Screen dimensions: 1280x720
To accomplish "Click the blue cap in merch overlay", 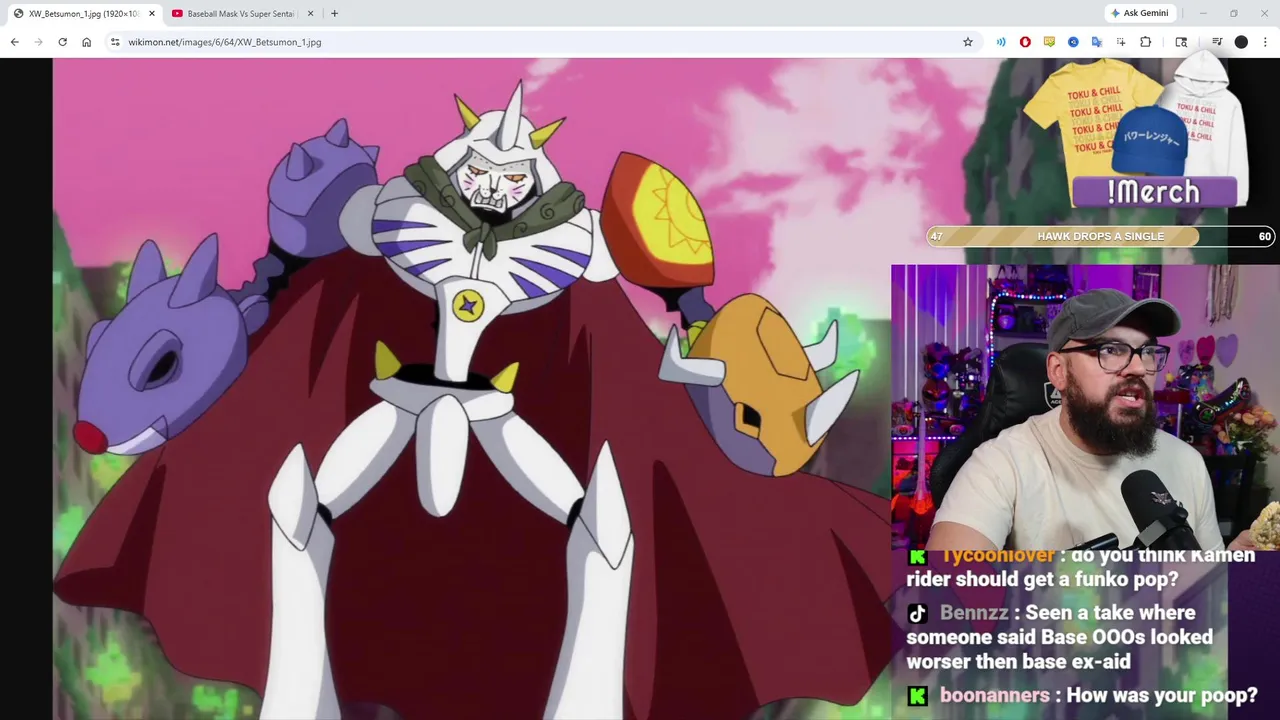I will (x=1150, y=140).
